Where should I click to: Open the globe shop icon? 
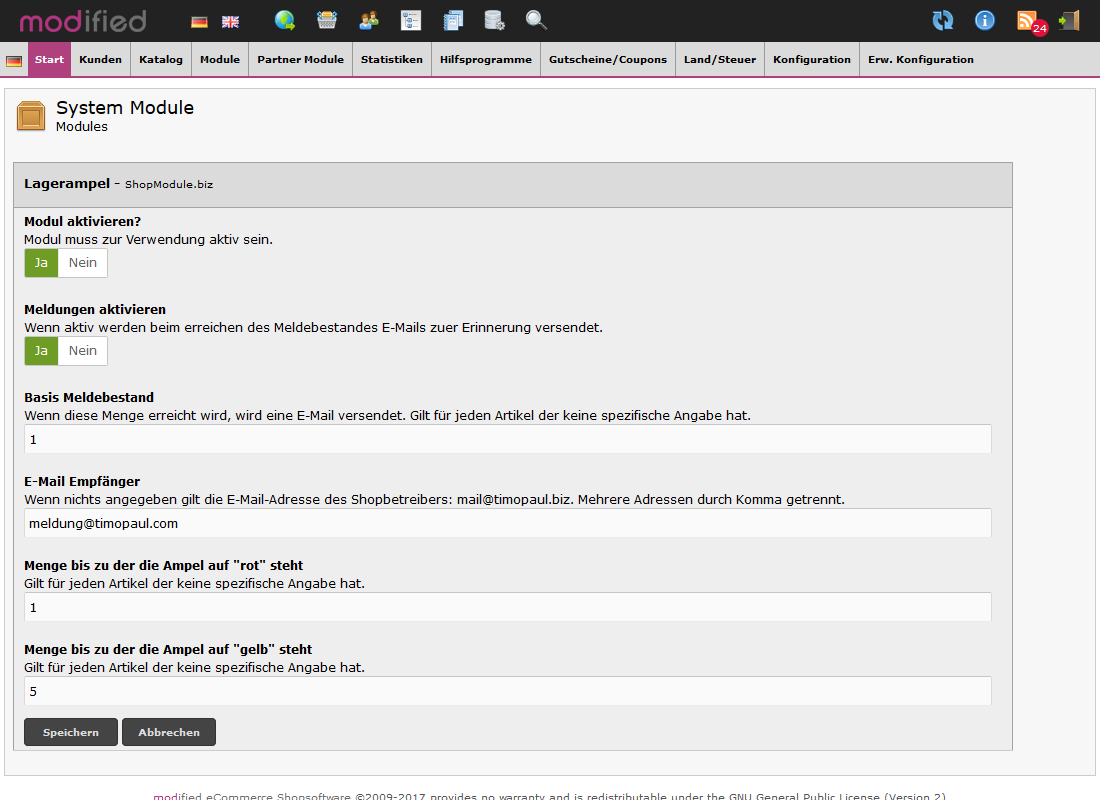[x=285, y=20]
